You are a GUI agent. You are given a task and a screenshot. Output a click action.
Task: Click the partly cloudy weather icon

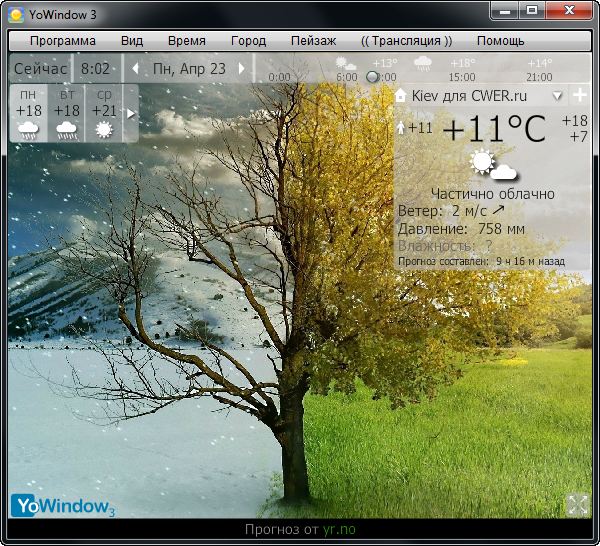coord(492,165)
